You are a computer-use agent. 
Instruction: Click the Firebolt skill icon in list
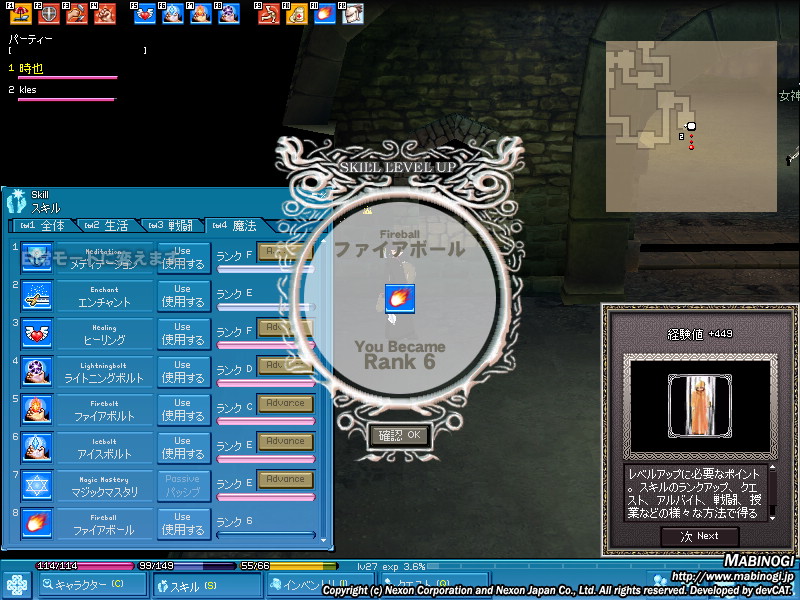coord(37,410)
